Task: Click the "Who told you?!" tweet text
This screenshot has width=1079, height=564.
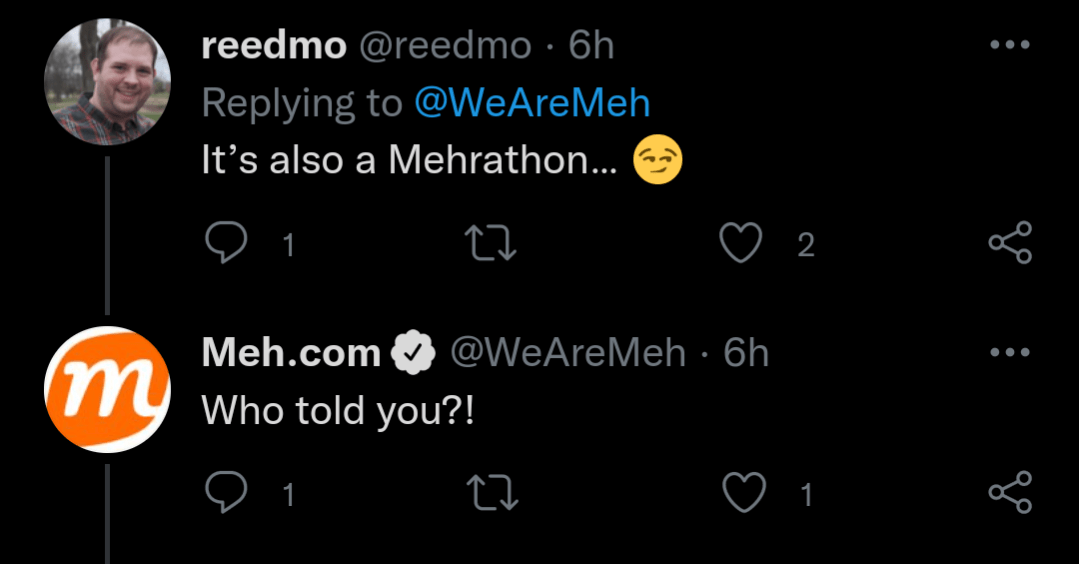Action: point(337,411)
